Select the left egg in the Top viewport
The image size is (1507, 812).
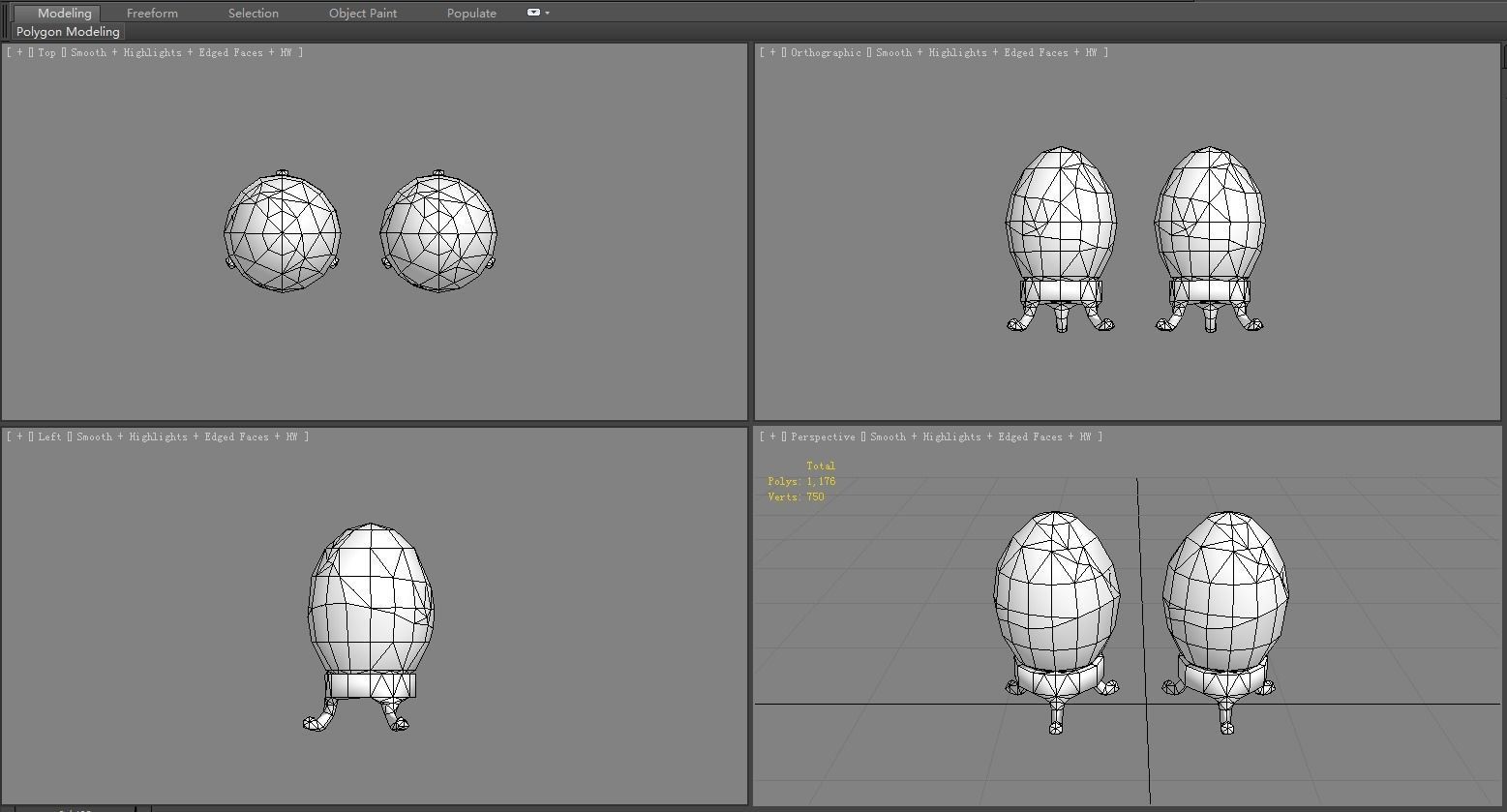(282, 232)
